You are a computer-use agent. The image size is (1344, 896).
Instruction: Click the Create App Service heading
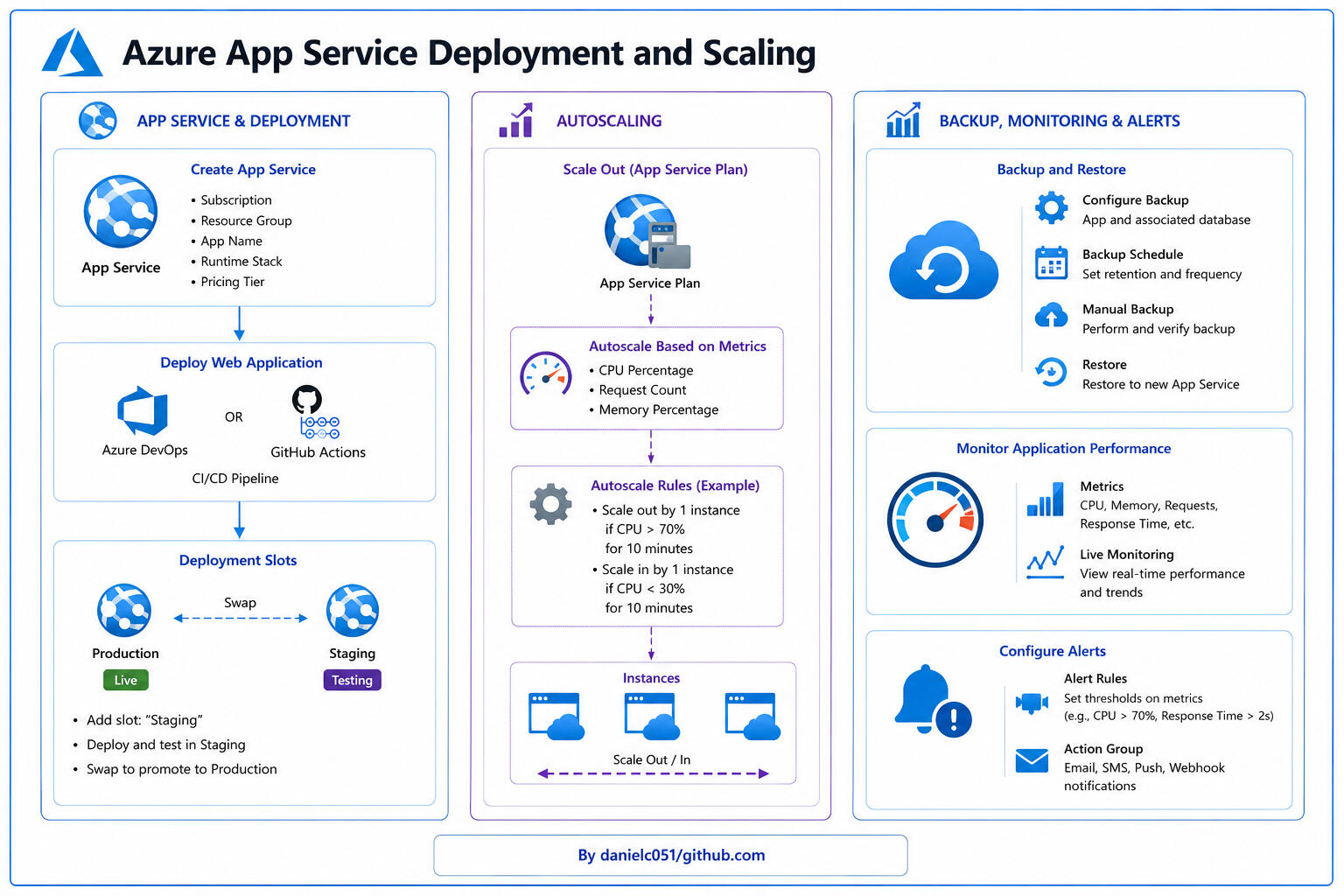253,170
